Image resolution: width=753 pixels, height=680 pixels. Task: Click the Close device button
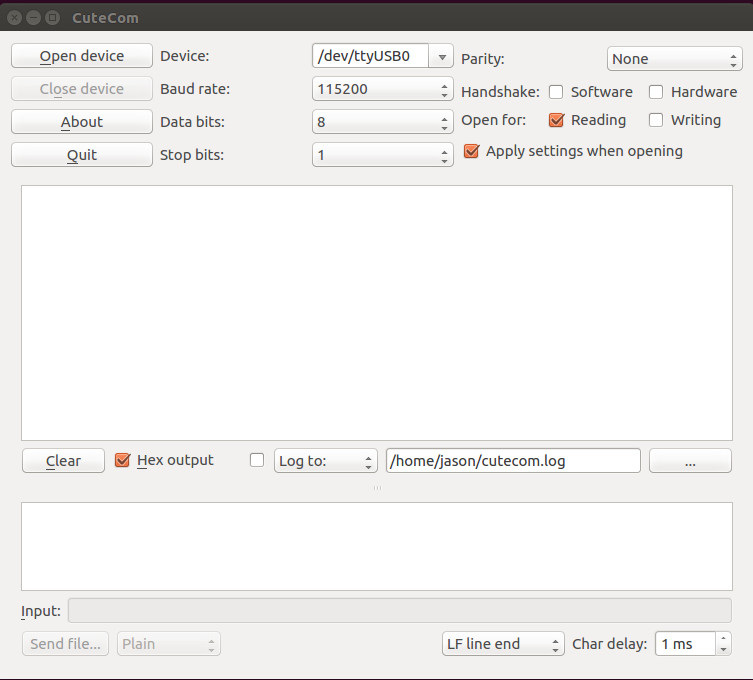click(82, 89)
